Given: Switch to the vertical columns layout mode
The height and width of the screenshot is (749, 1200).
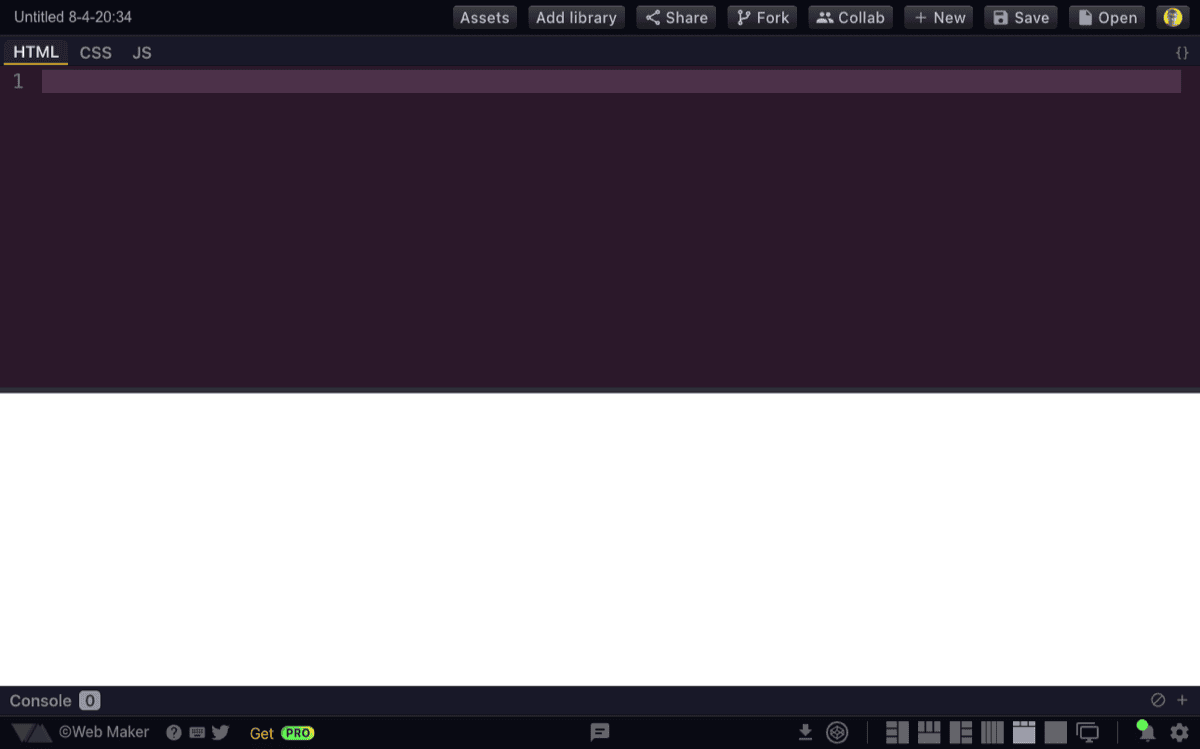Looking at the screenshot, I should point(992,732).
